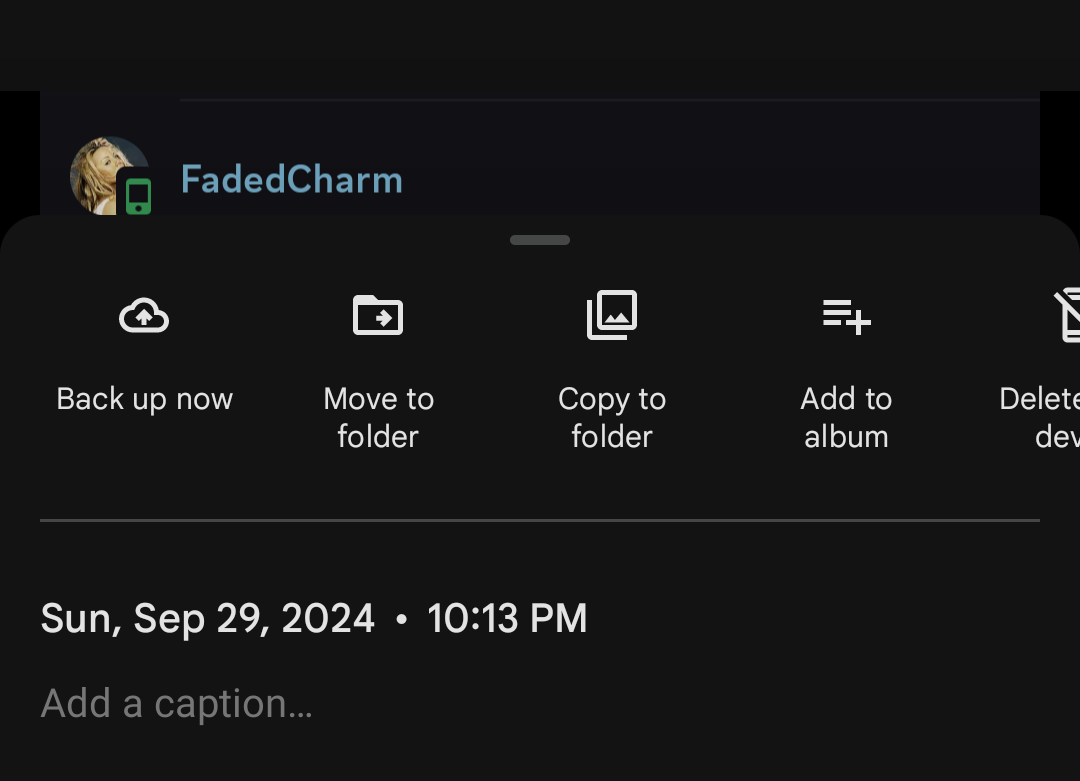1080x781 pixels.
Task: Tap the date Sun, Sep 29, 2024
Action: (x=208, y=618)
